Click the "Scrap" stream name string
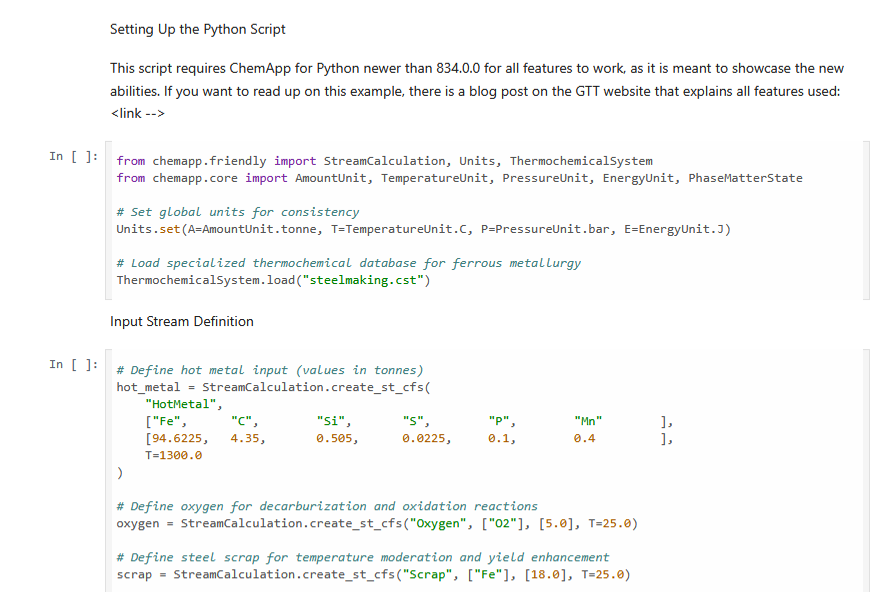Screen dimensions: 887x592 pos(427,574)
